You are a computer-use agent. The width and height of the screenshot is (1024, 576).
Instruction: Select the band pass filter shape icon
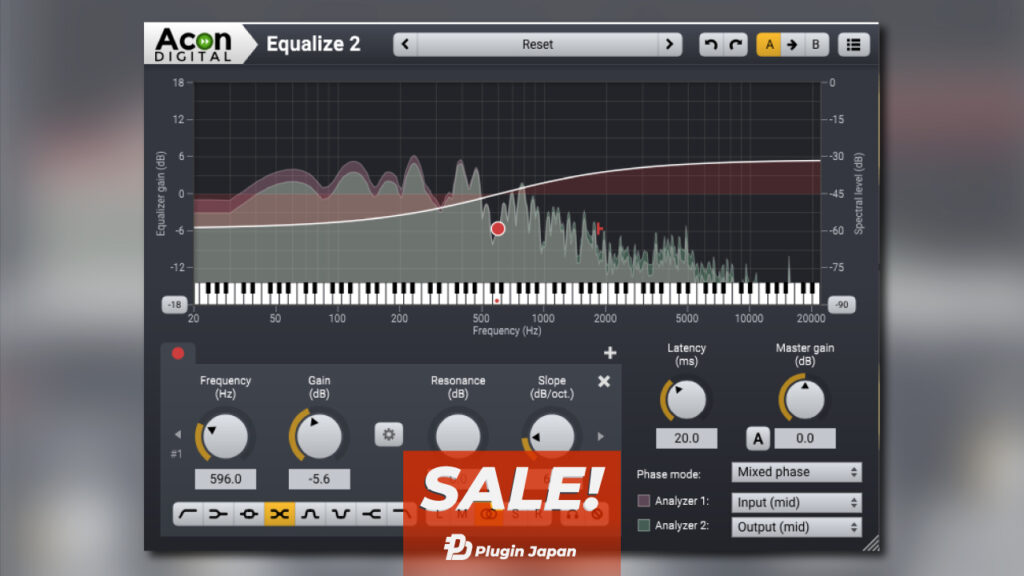(311, 514)
